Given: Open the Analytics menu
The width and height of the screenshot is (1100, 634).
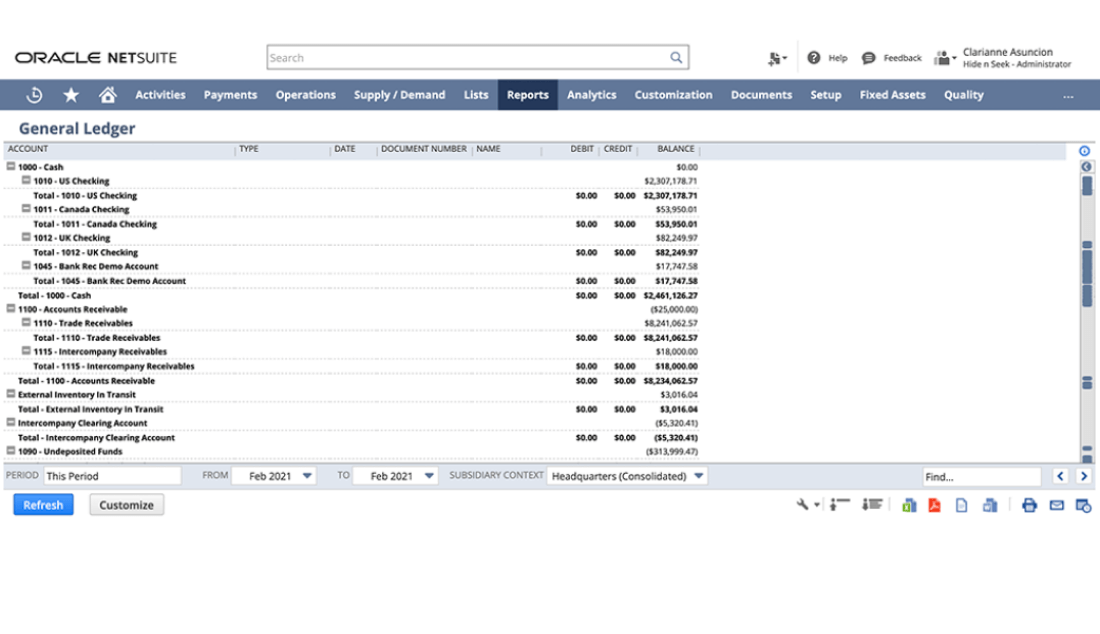Looking at the screenshot, I should (x=591, y=95).
